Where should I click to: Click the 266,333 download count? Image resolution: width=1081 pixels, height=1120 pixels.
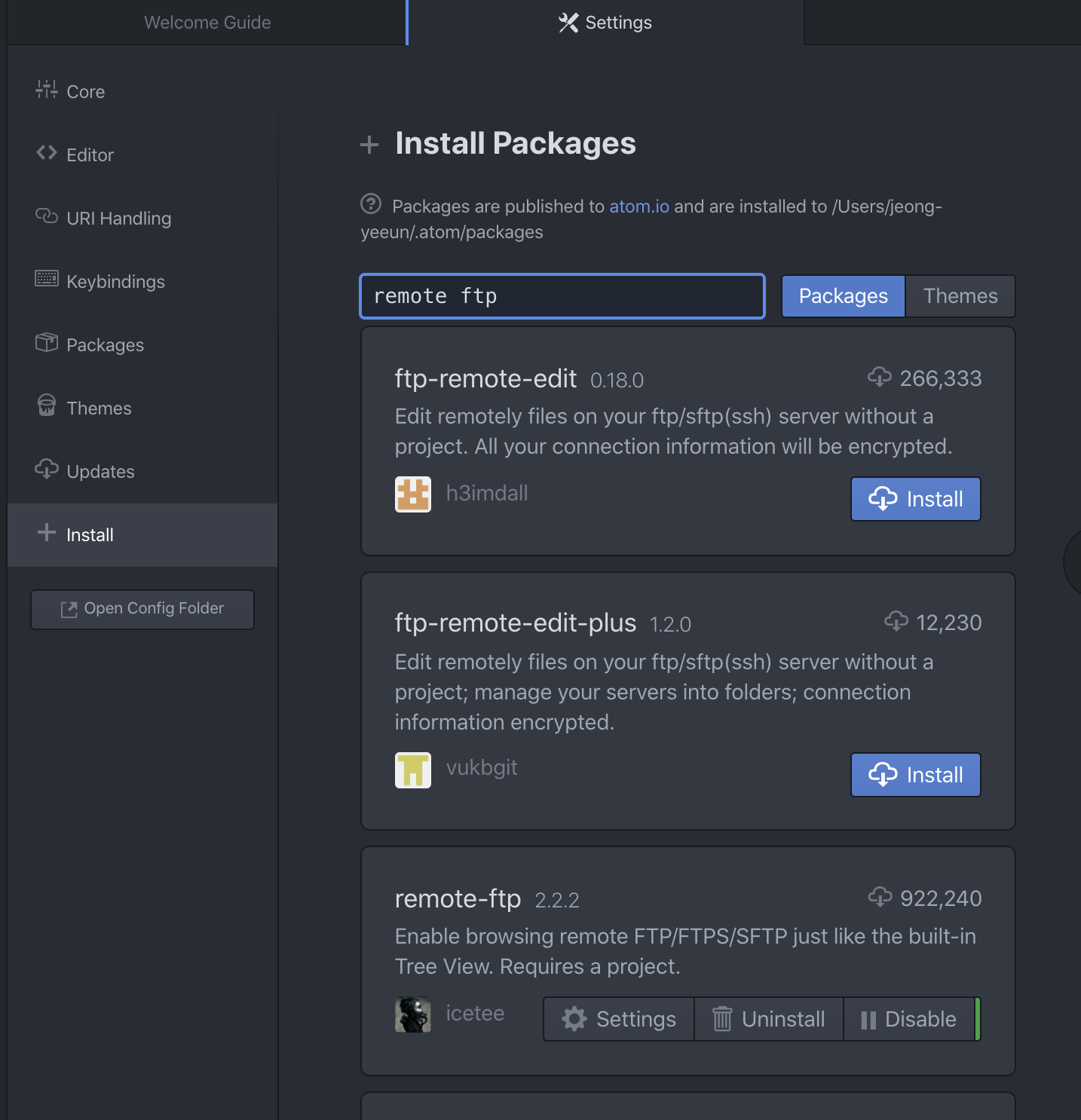(941, 378)
